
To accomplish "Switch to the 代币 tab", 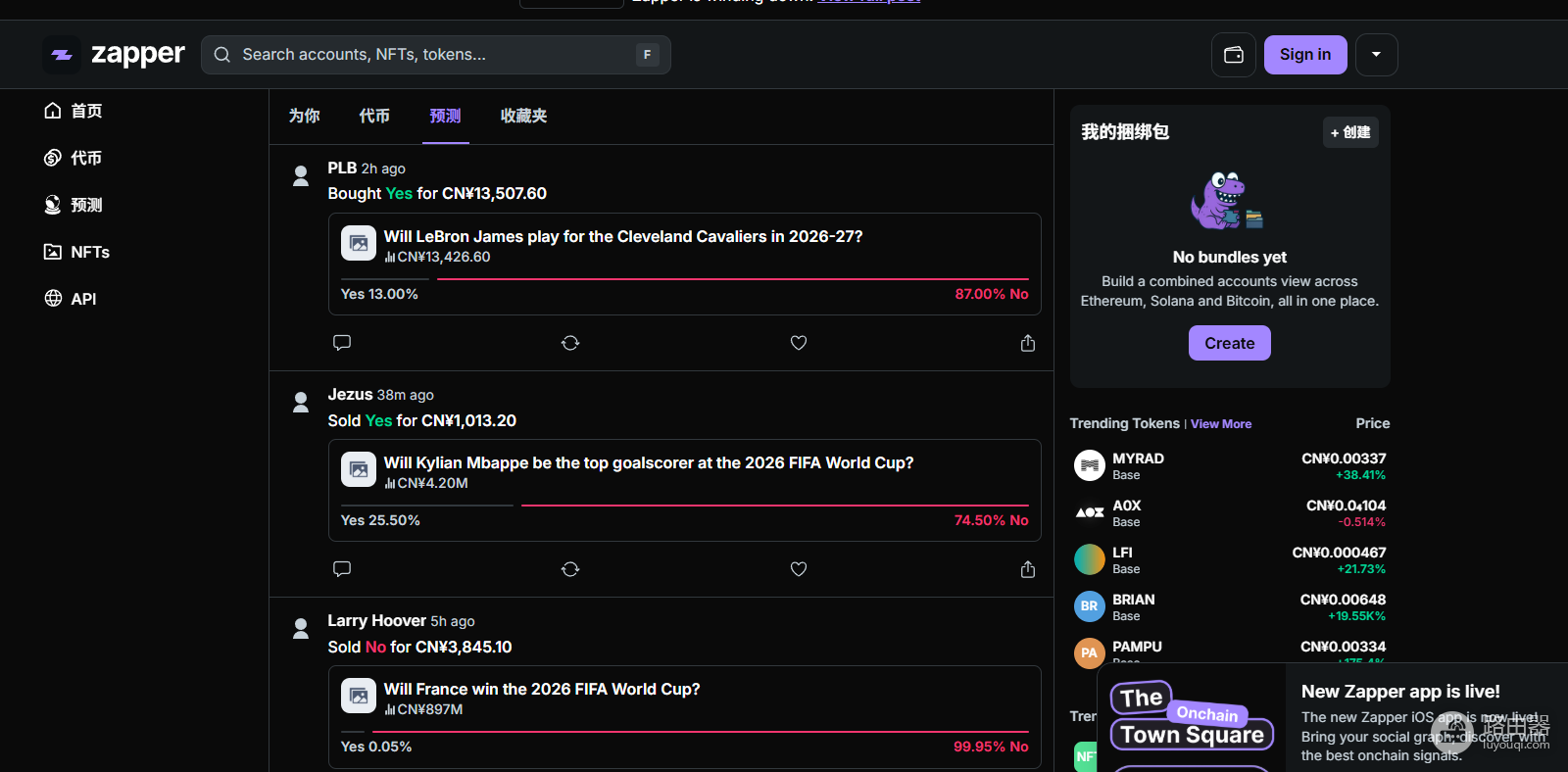I will [374, 116].
